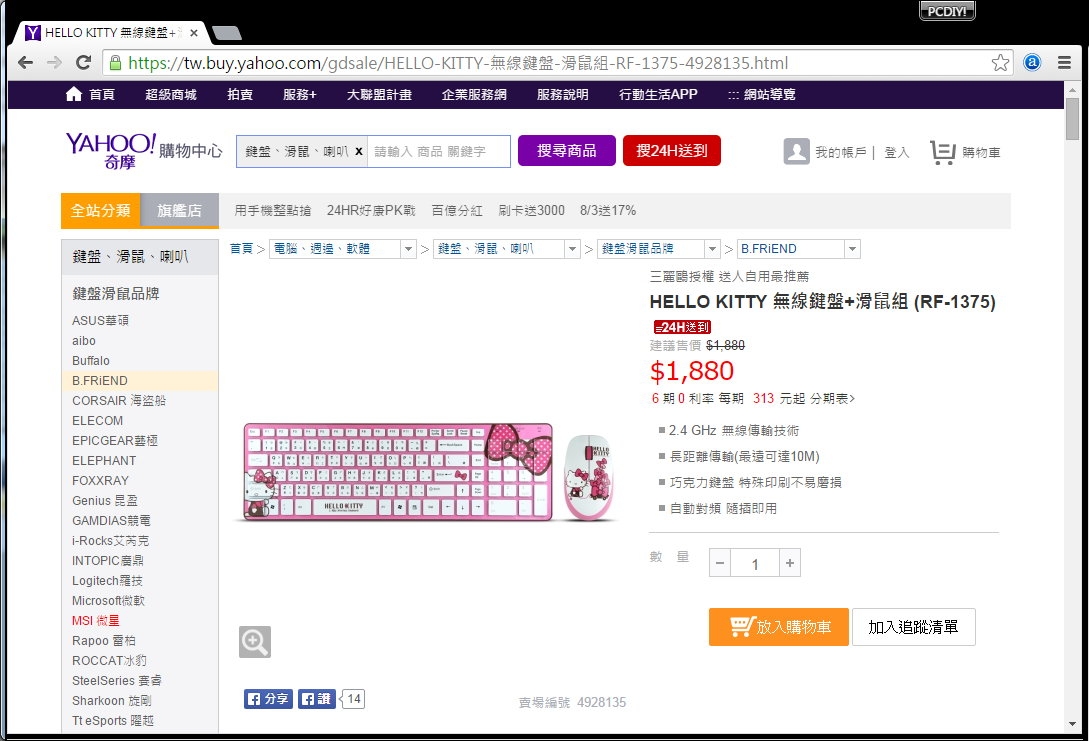
Task: Increase quantity with the plus button
Action: click(x=790, y=563)
